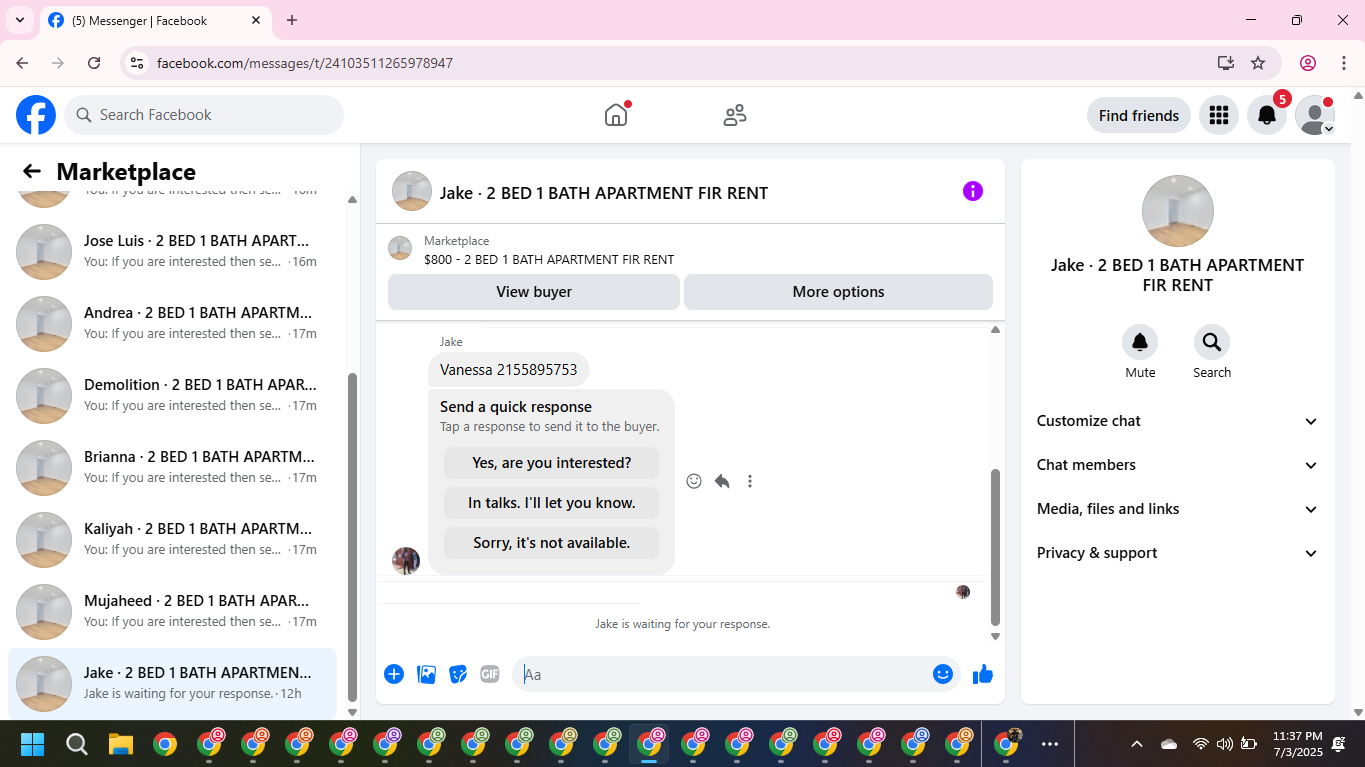The image size is (1365, 767).
Task: Go back with the Marketplace back arrow
Action: pos(32,171)
